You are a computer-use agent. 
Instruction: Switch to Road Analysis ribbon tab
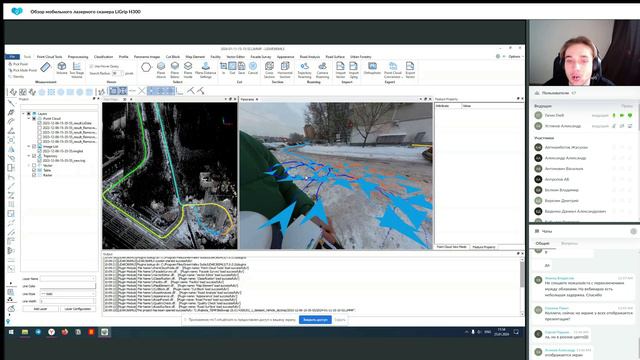[310, 57]
